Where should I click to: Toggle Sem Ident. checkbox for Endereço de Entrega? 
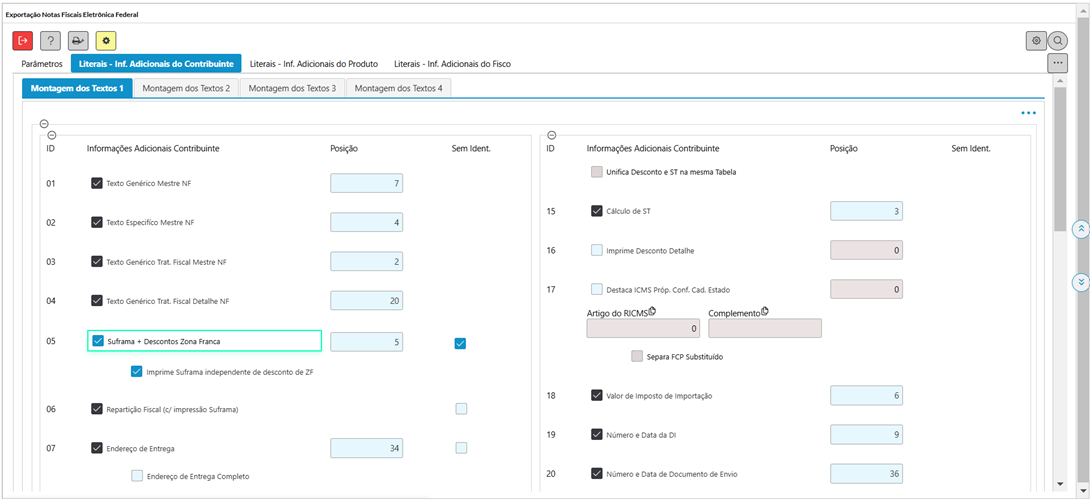tap(461, 448)
